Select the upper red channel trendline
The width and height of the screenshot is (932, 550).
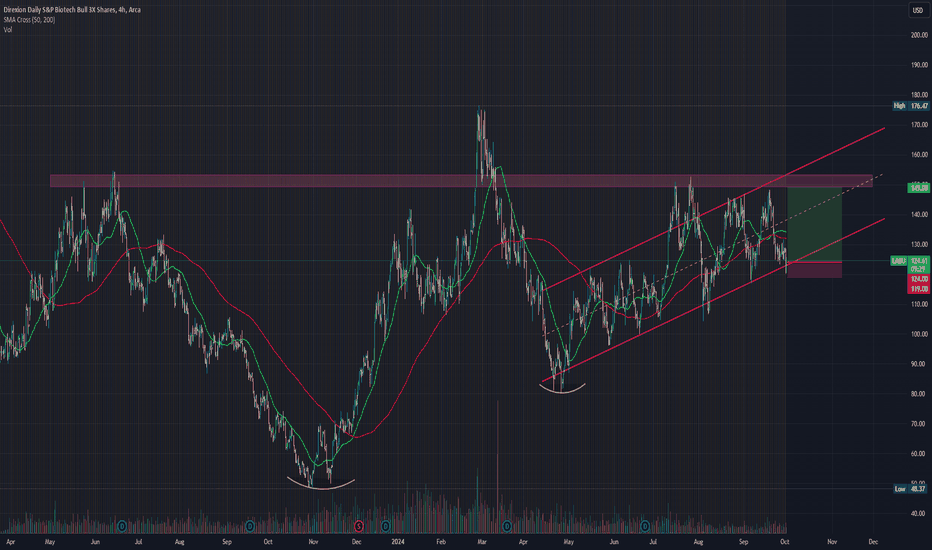[x=715, y=208]
